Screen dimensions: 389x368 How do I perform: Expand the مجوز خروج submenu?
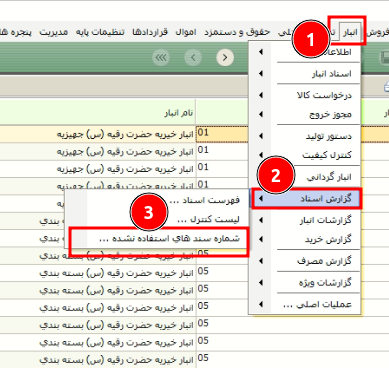[x=305, y=114]
